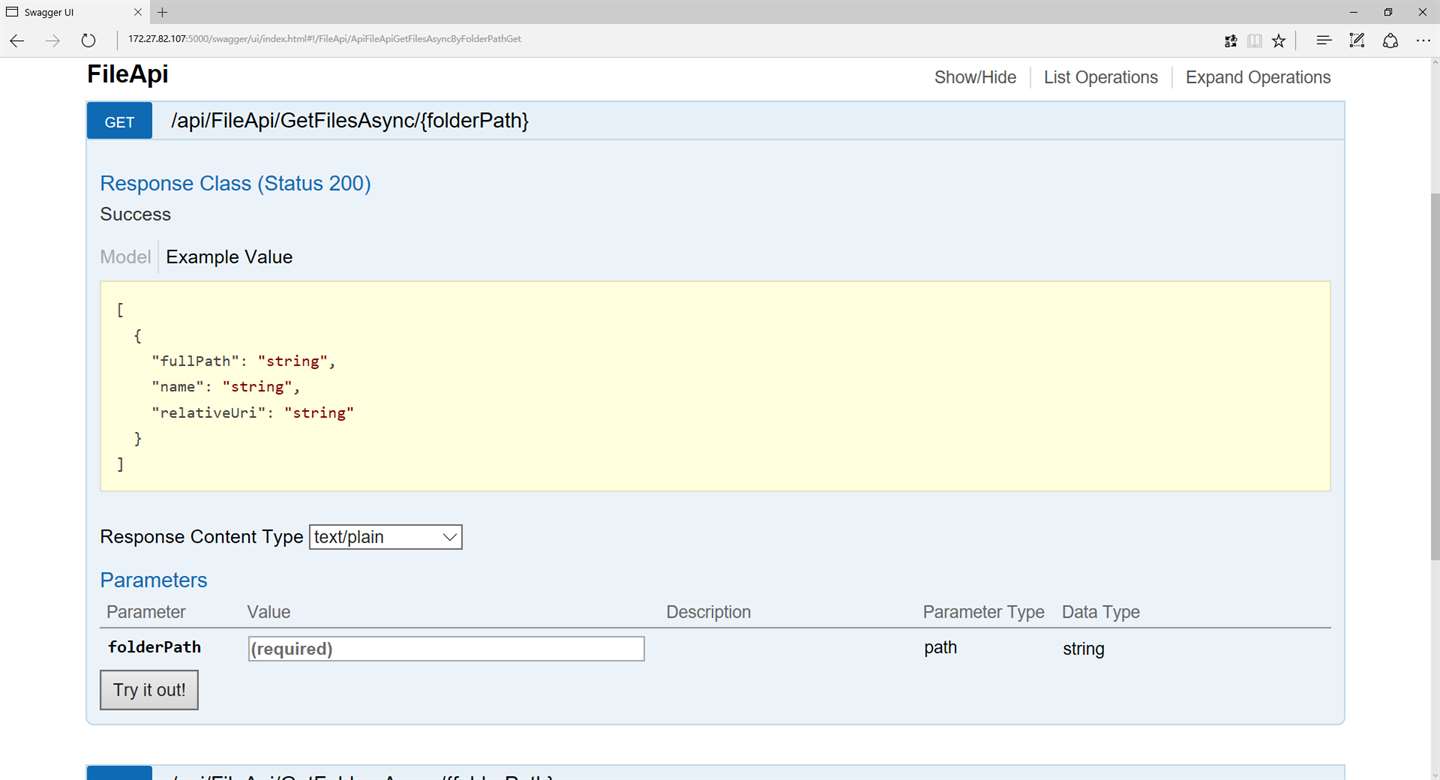The height and width of the screenshot is (780, 1440).
Task: Click the FileApi heading link
Action: tap(127, 74)
